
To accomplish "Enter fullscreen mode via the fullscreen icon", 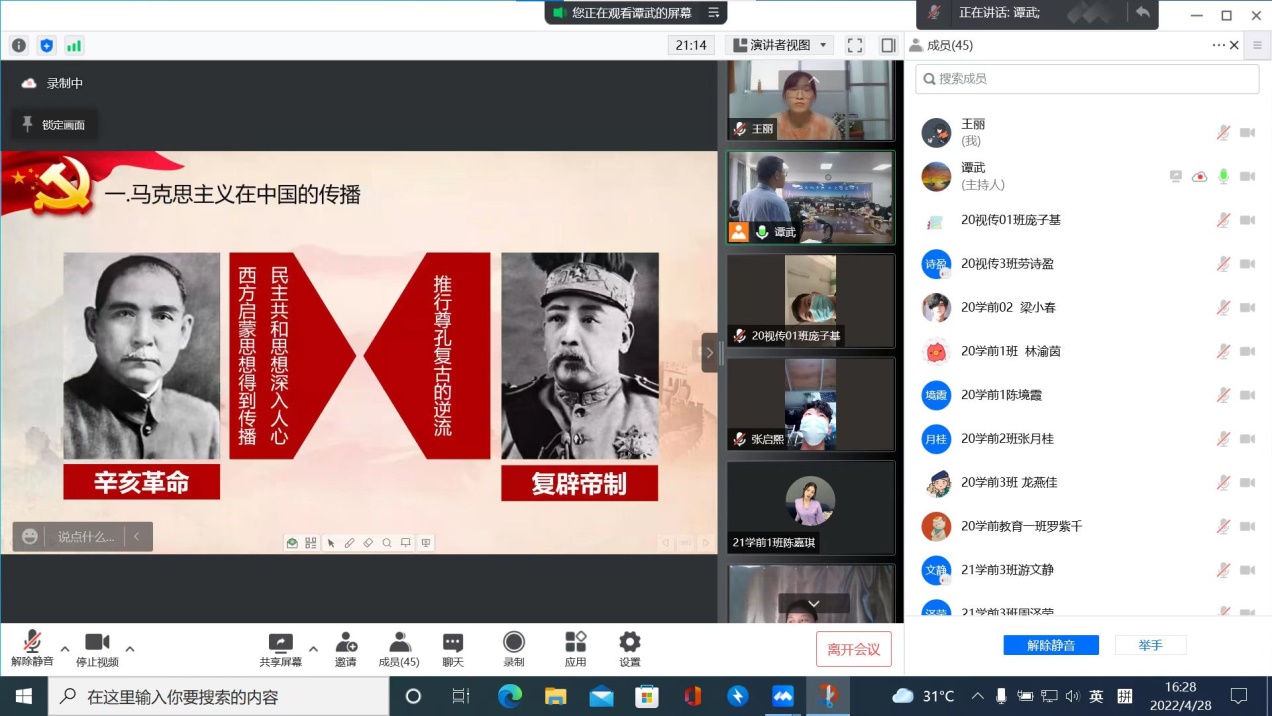I will pos(854,45).
